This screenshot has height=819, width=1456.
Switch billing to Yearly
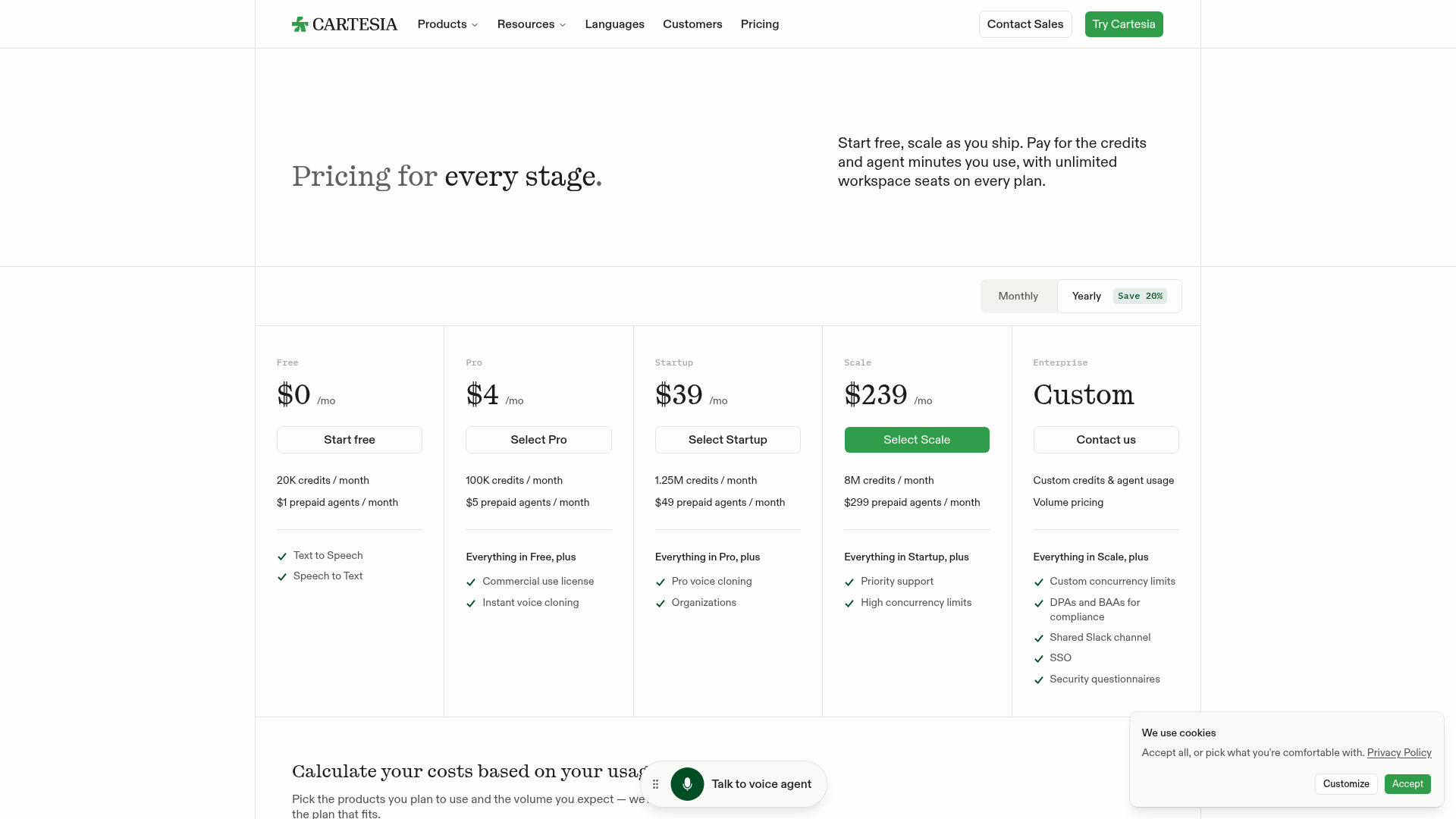point(1119,296)
